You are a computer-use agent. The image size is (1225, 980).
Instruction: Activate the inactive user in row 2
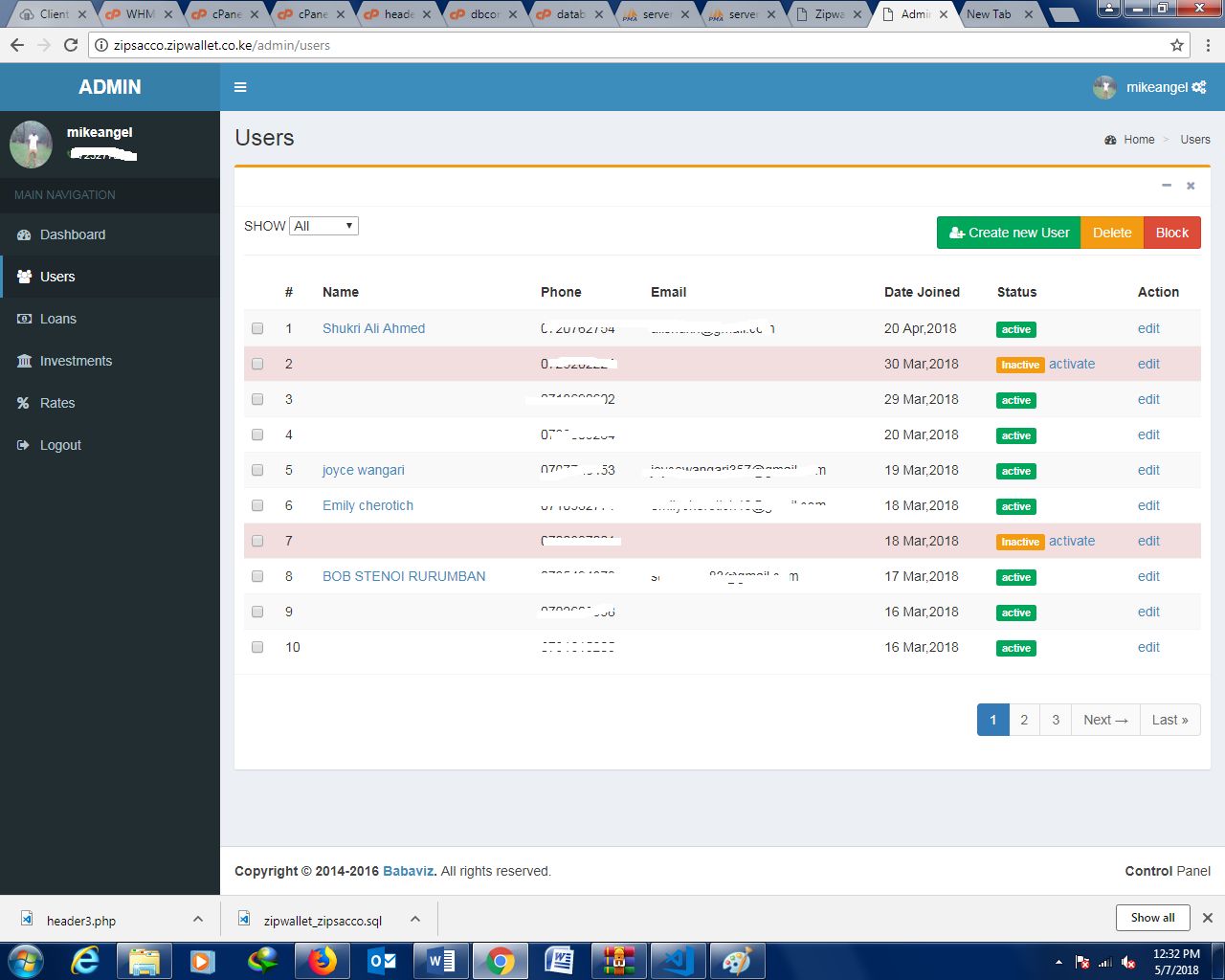point(1072,364)
